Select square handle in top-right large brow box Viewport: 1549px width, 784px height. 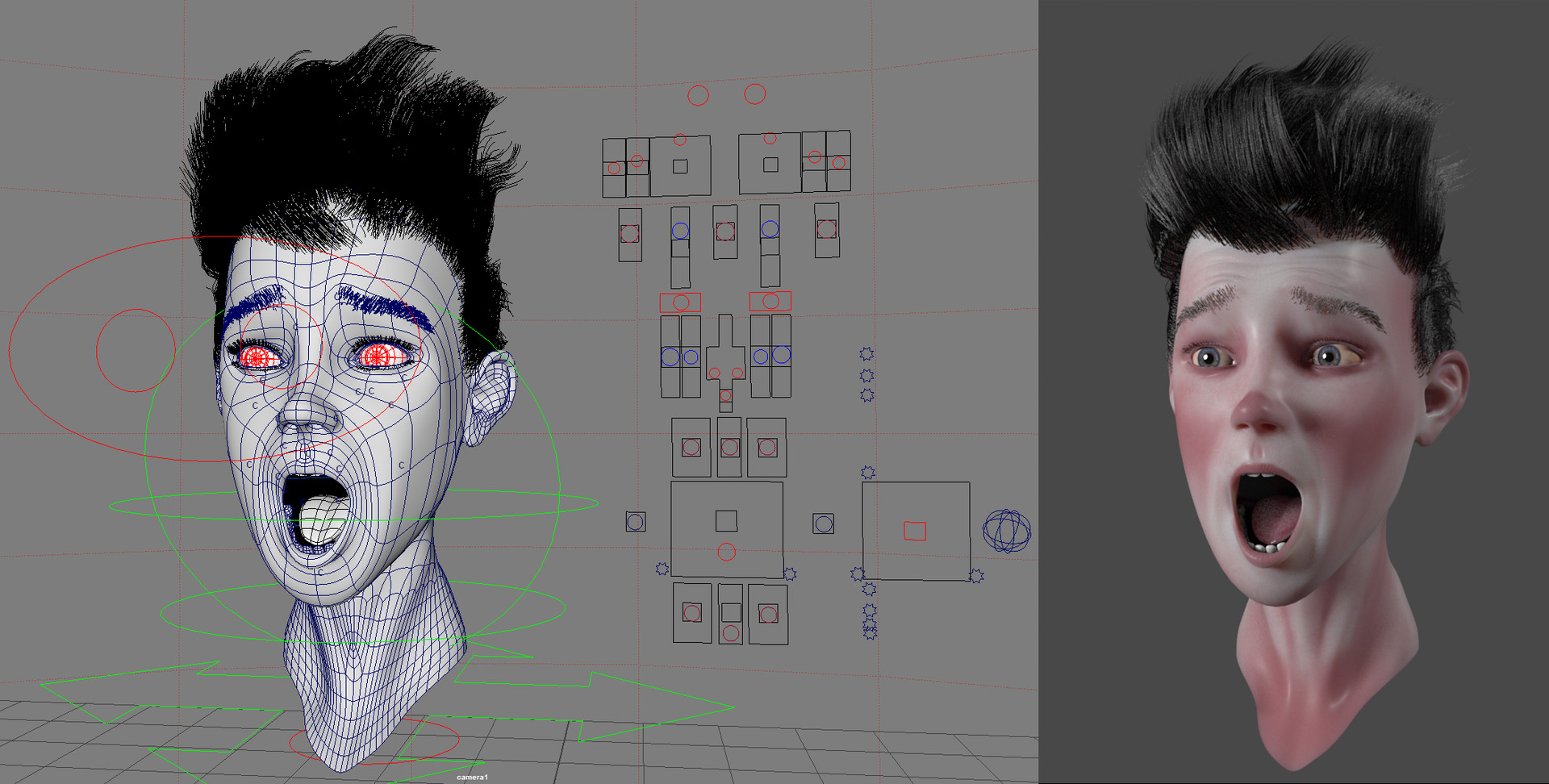click(x=770, y=165)
